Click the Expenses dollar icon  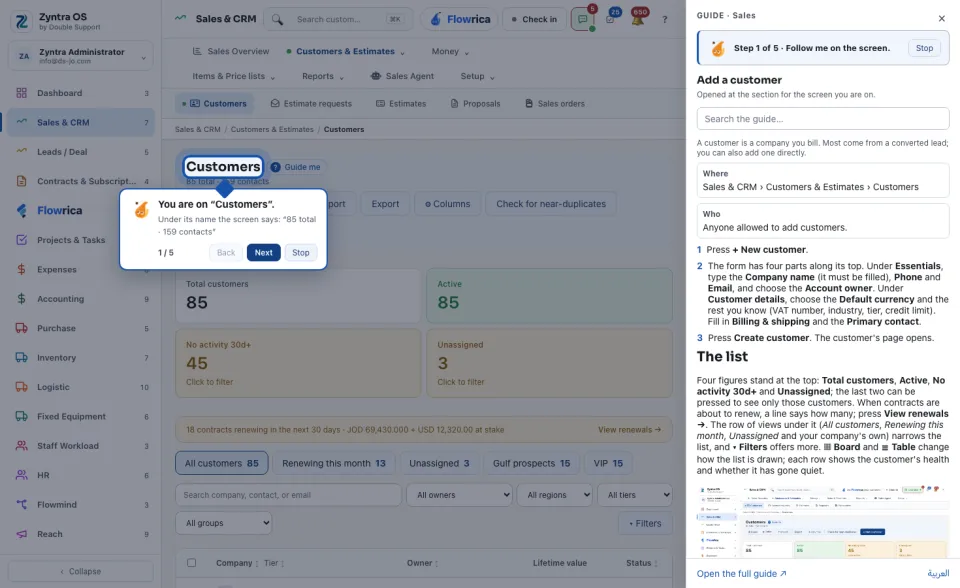[x=21, y=270]
